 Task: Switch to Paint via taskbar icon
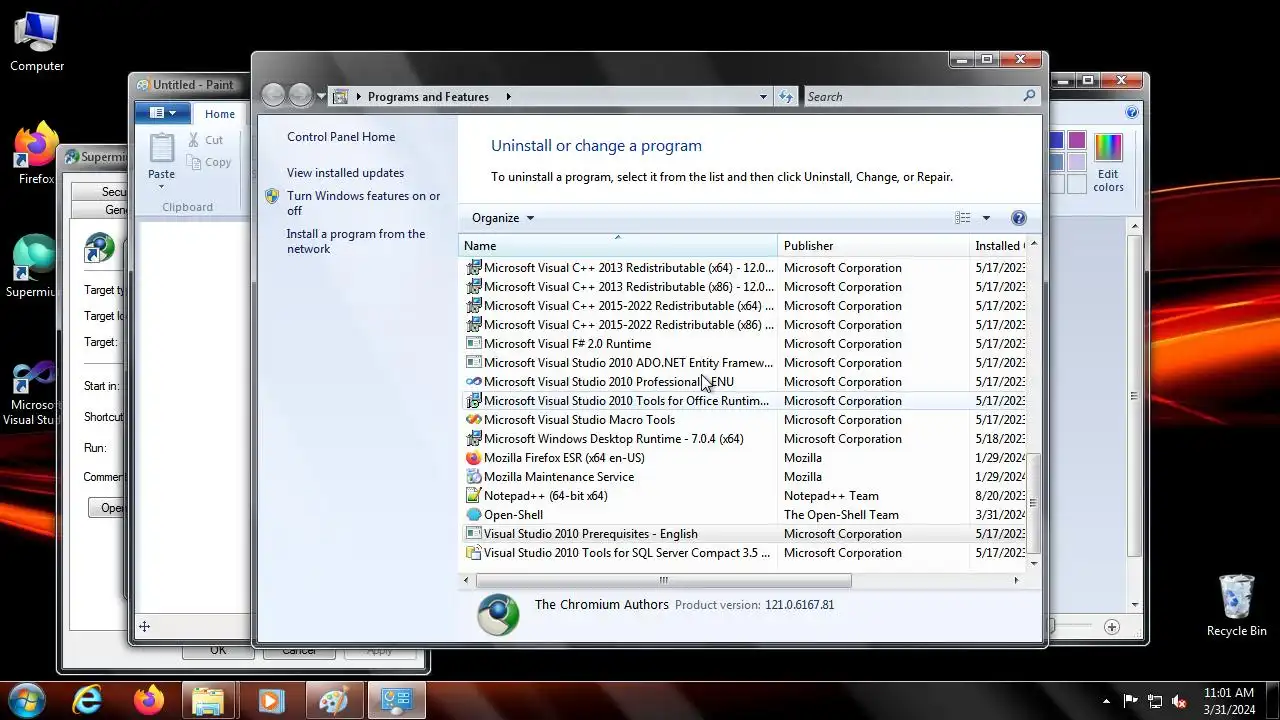332,700
